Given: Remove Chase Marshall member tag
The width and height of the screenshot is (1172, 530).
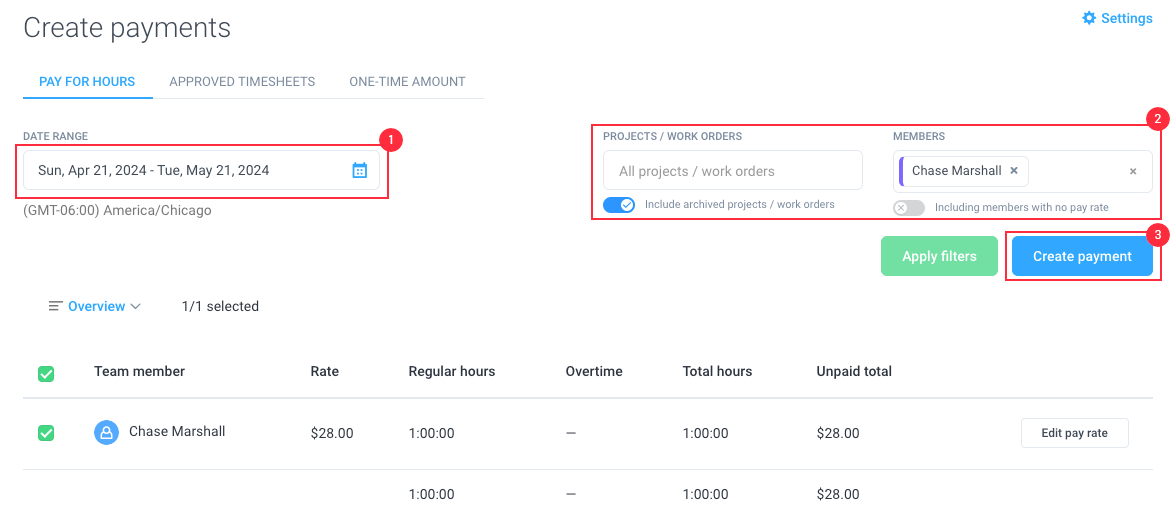Looking at the screenshot, I should (1014, 170).
